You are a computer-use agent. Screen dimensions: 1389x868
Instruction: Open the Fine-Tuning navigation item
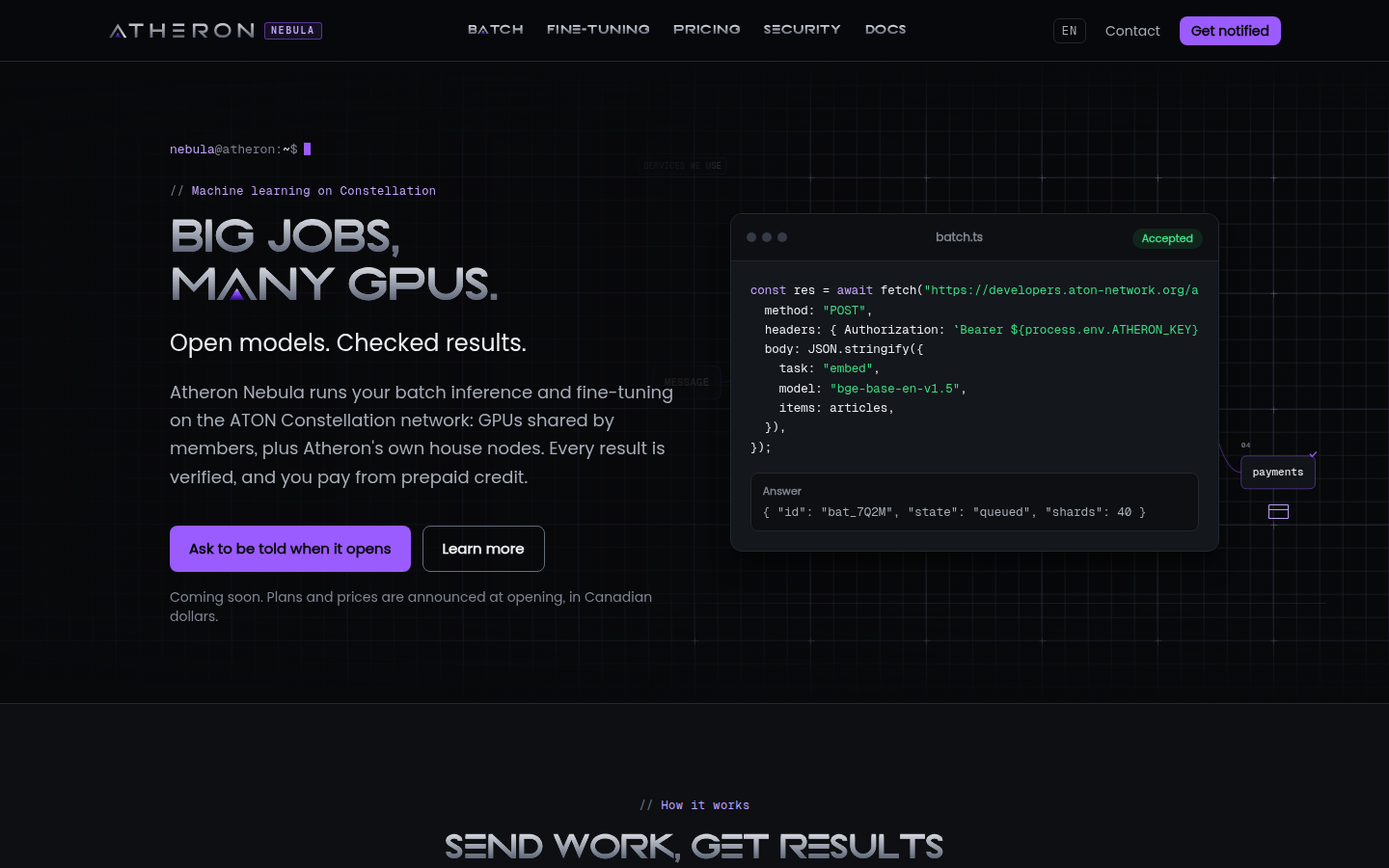click(598, 30)
